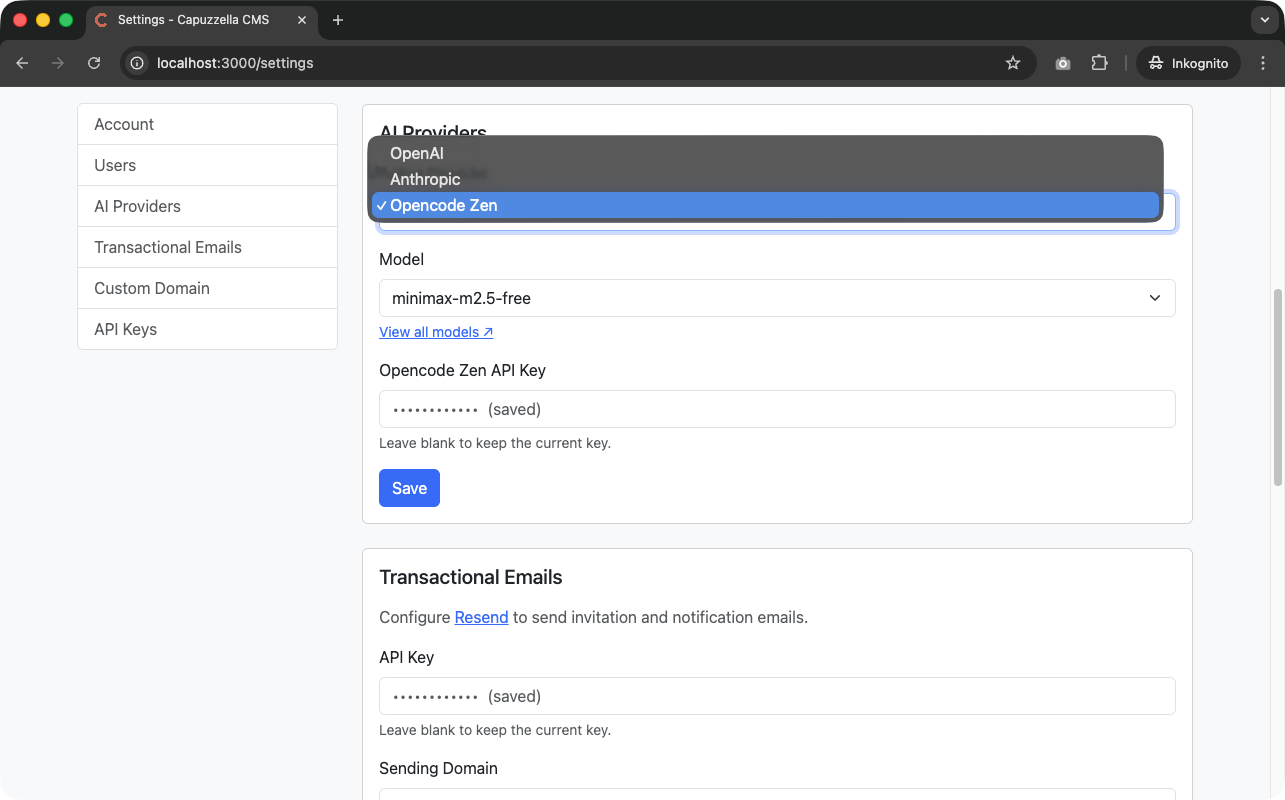Choose Opencode Zen in the provider list

point(765,205)
